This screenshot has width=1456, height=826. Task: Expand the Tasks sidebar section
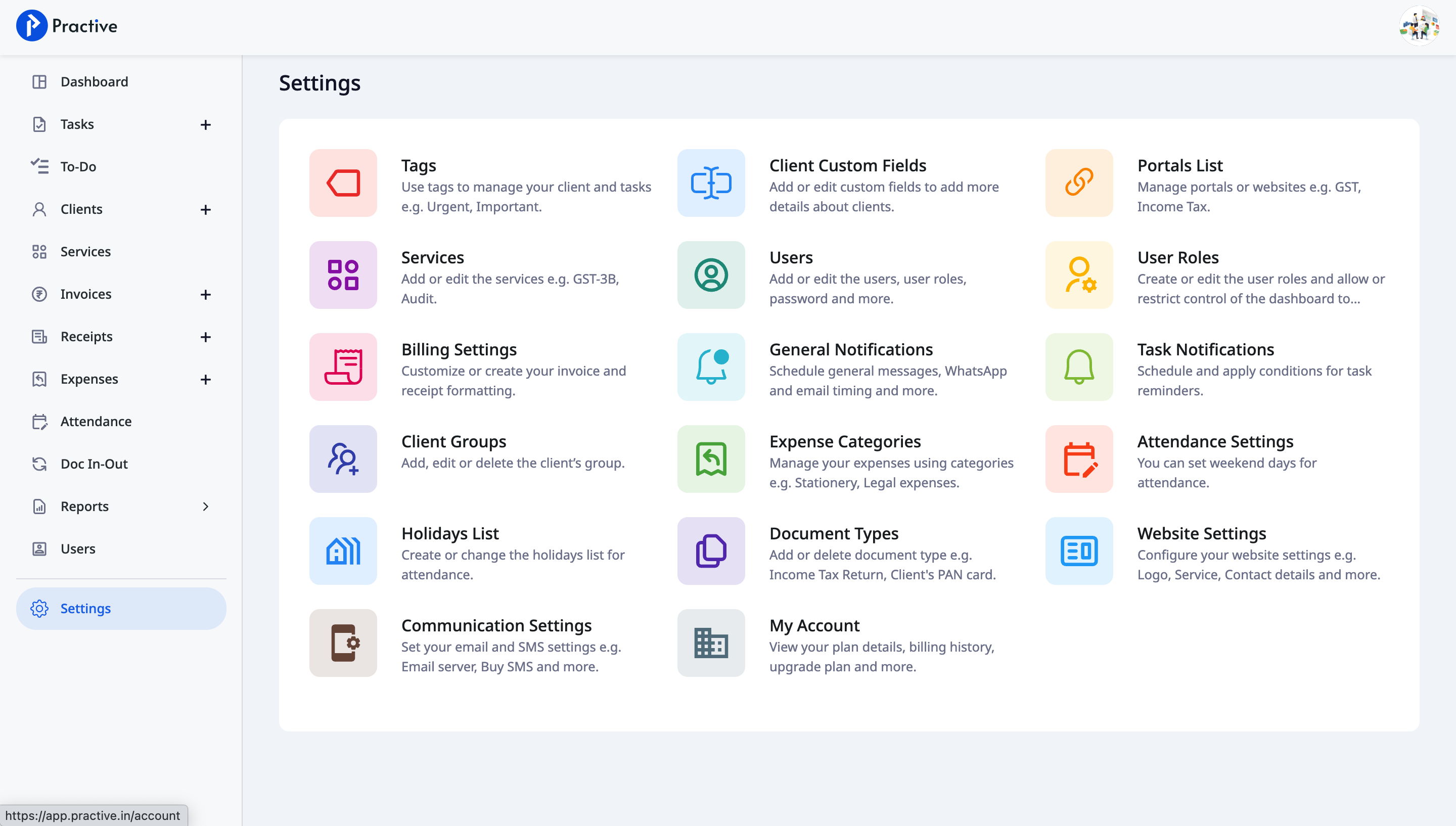206,124
